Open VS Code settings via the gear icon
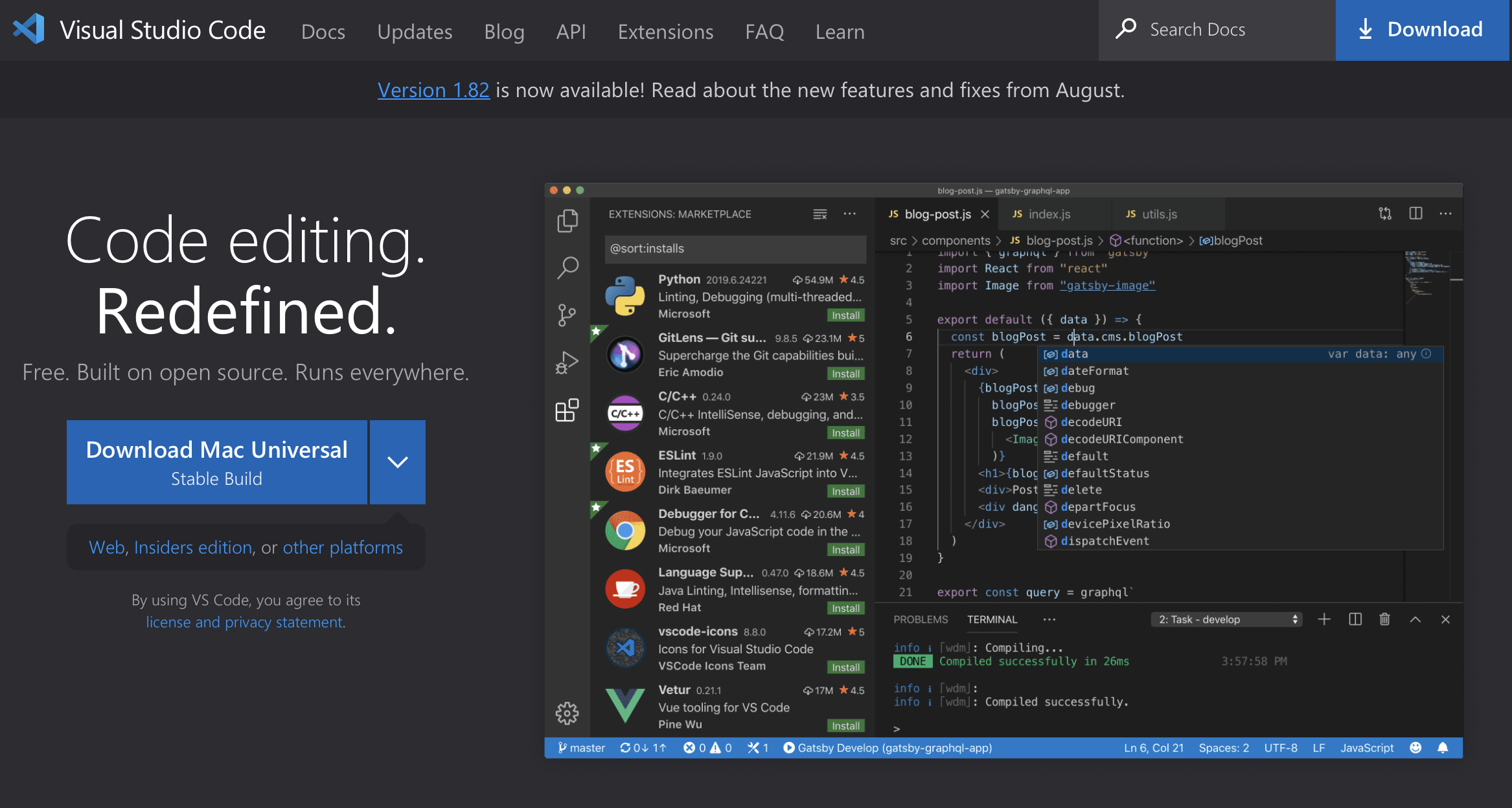Screen dimensions: 1512x808 [x=567, y=712]
